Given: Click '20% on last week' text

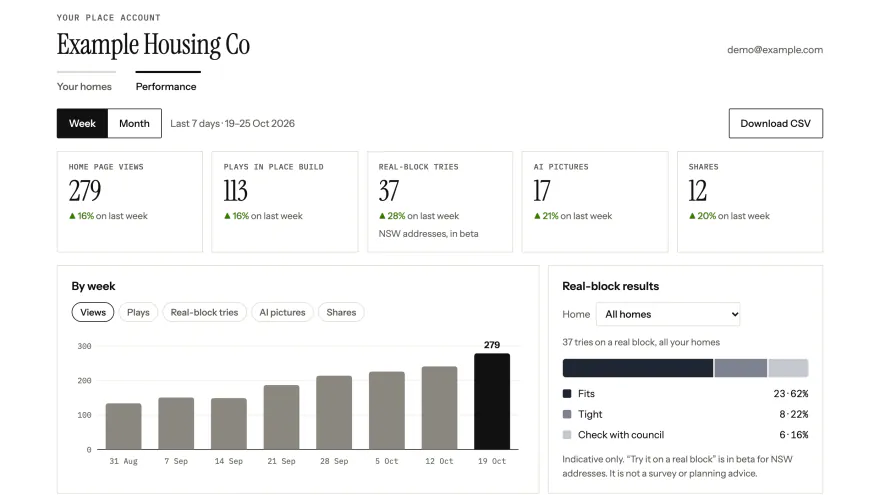Looking at the screenshot, I should (729, 216).
